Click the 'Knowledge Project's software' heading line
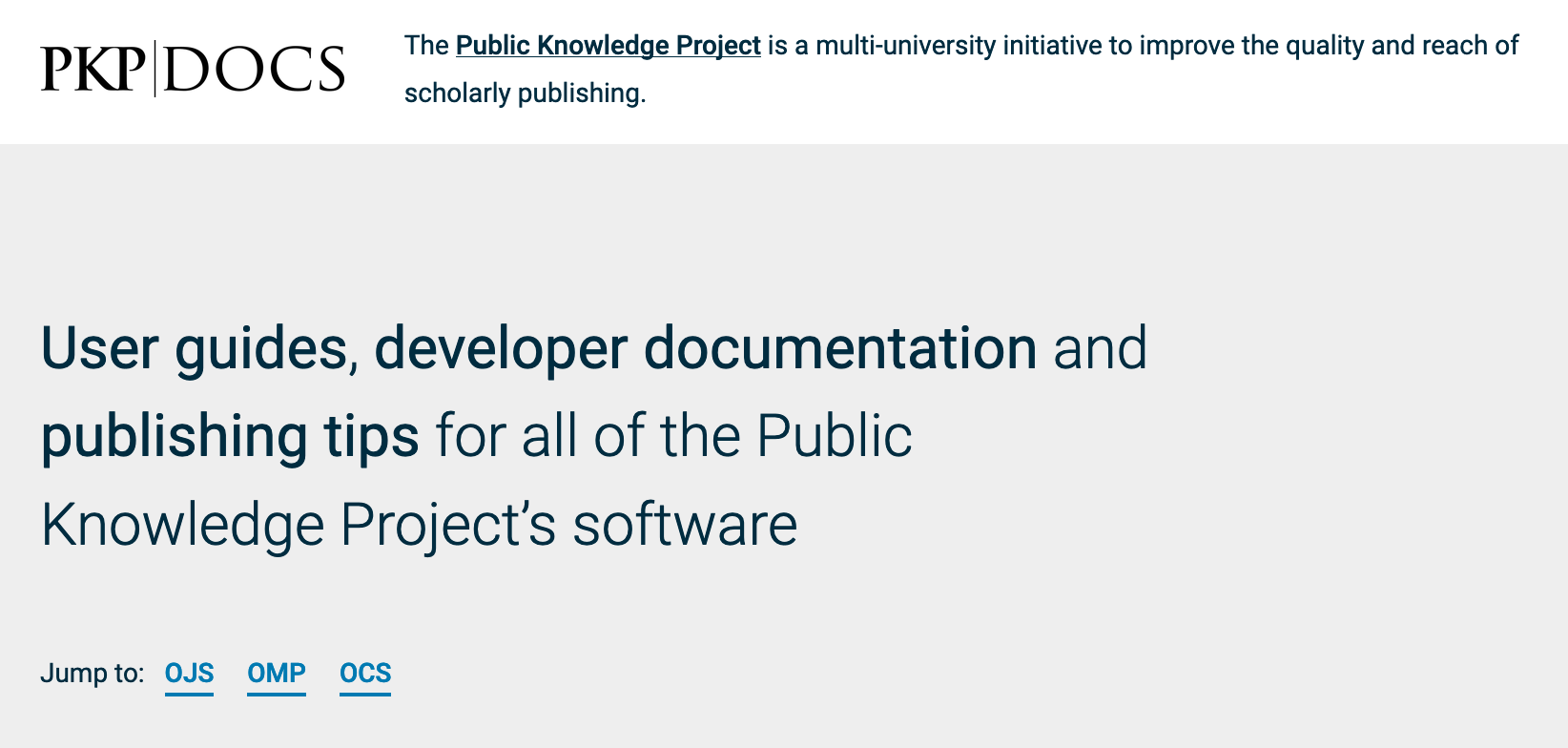Image resolution: width=1568 pixels, height=748 pixels. (x=419, y=526)
